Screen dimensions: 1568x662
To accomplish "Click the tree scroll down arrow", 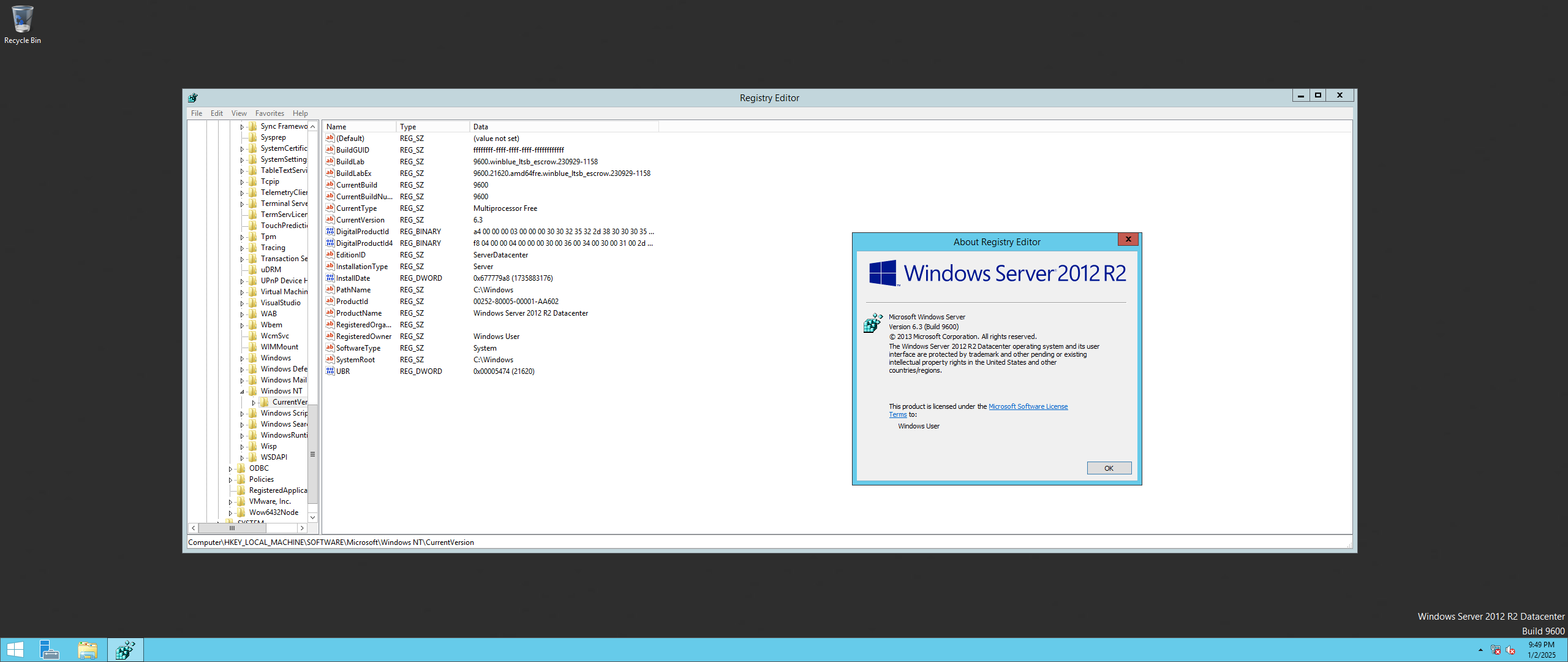I will point(312,517).
